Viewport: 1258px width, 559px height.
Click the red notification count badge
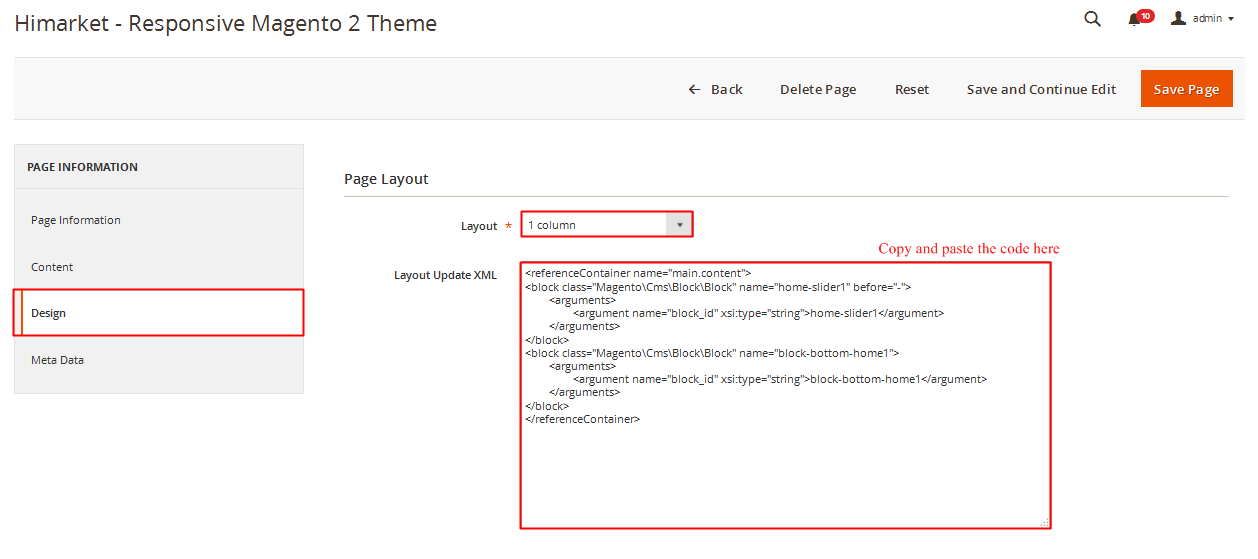point(1146,15)
